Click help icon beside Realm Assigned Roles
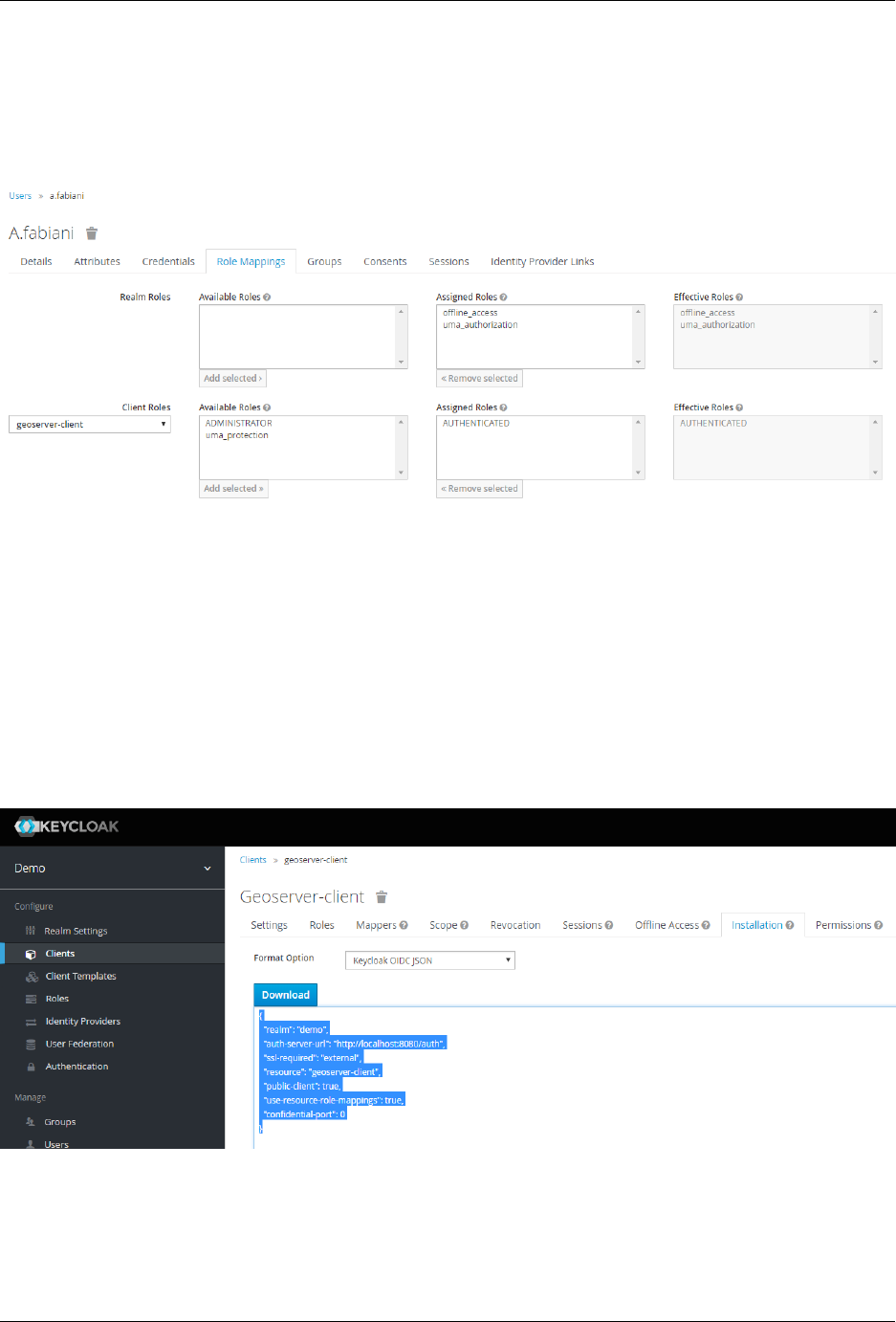The width and height of the screenshot is (896, 1322). pos(503,297)
